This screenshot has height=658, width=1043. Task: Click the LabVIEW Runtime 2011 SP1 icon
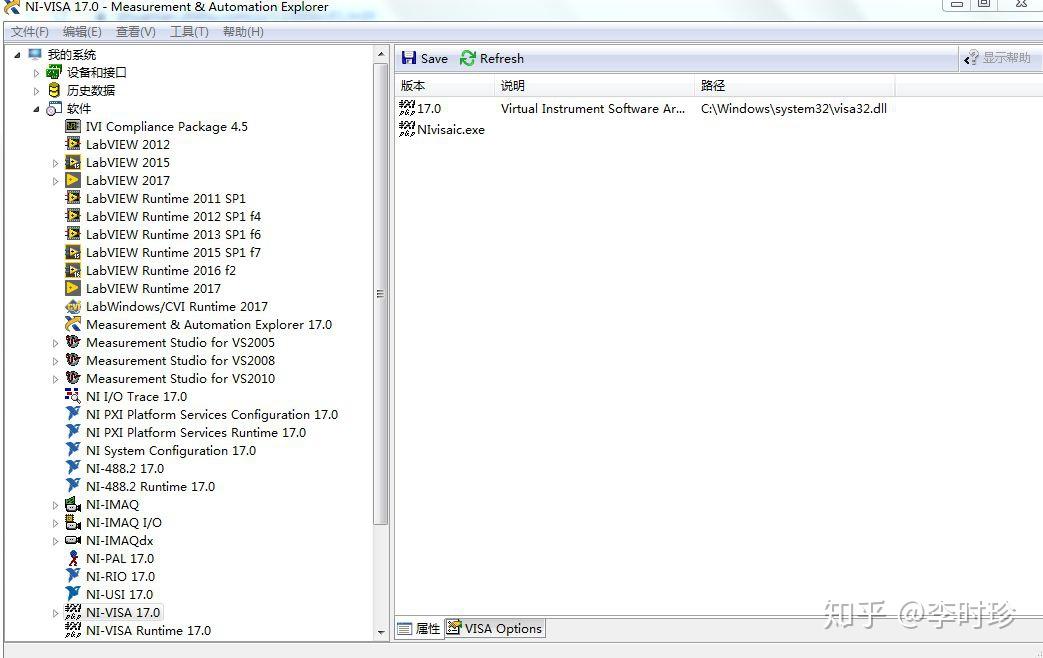tap(73, 198)
